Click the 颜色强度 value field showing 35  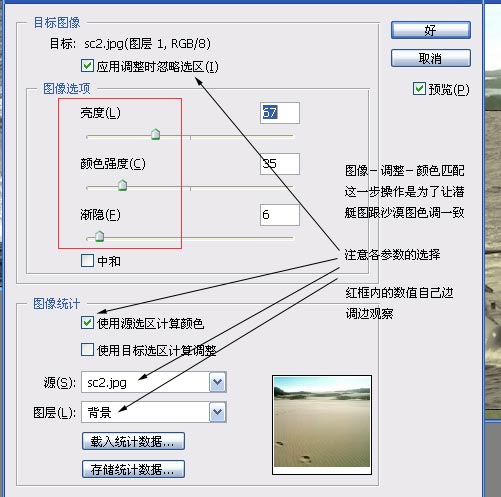click(x=280, y=164)
